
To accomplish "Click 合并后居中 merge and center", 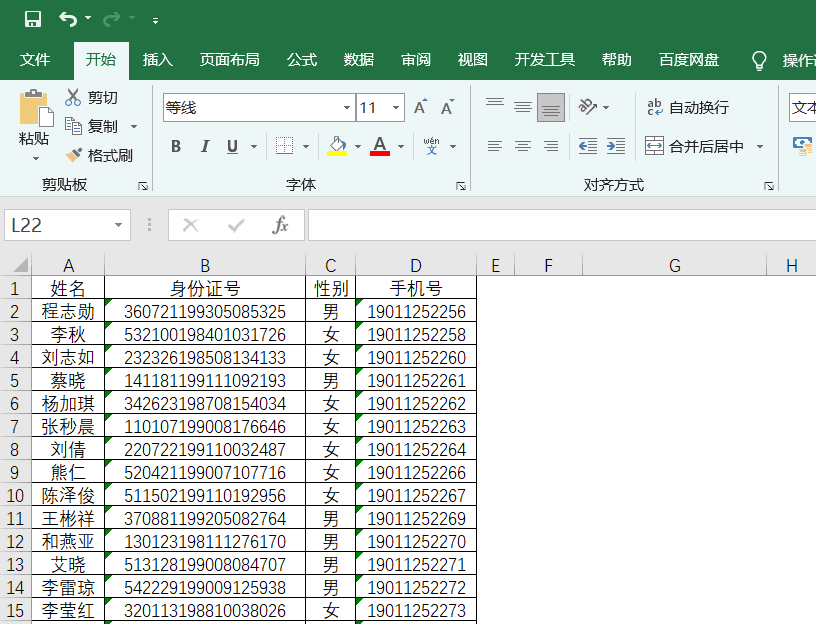I will (694, 146).
